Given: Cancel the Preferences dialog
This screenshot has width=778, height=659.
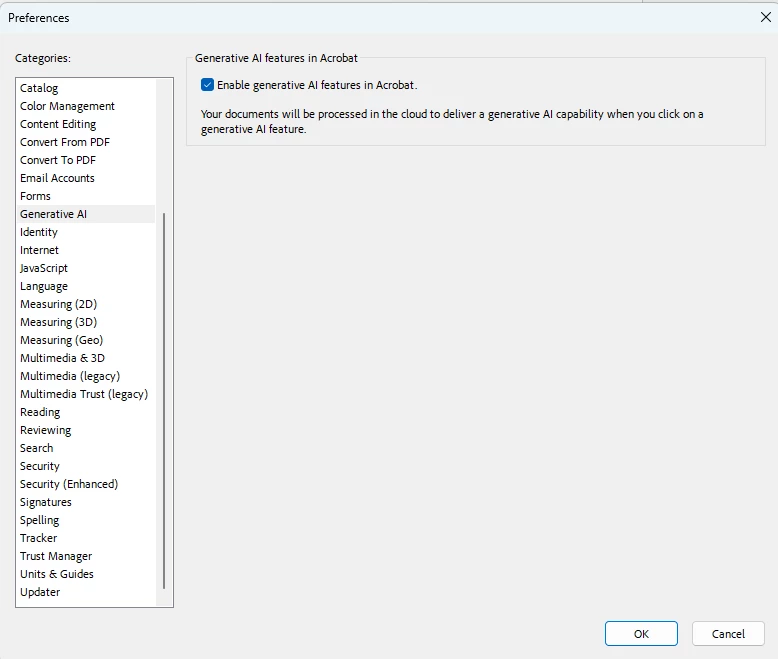Looking at the screenshot, I should pyautogui.click(x=728, y=634).
